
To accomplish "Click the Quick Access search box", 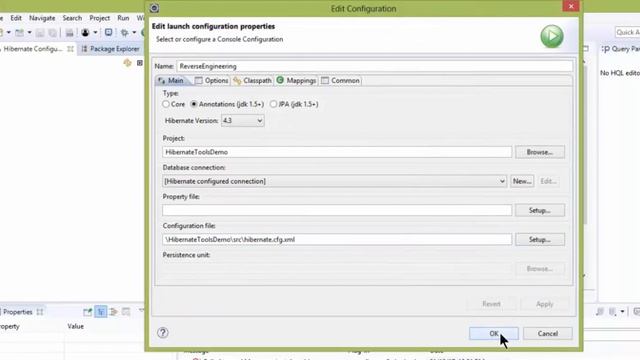I will pos(628,32).
